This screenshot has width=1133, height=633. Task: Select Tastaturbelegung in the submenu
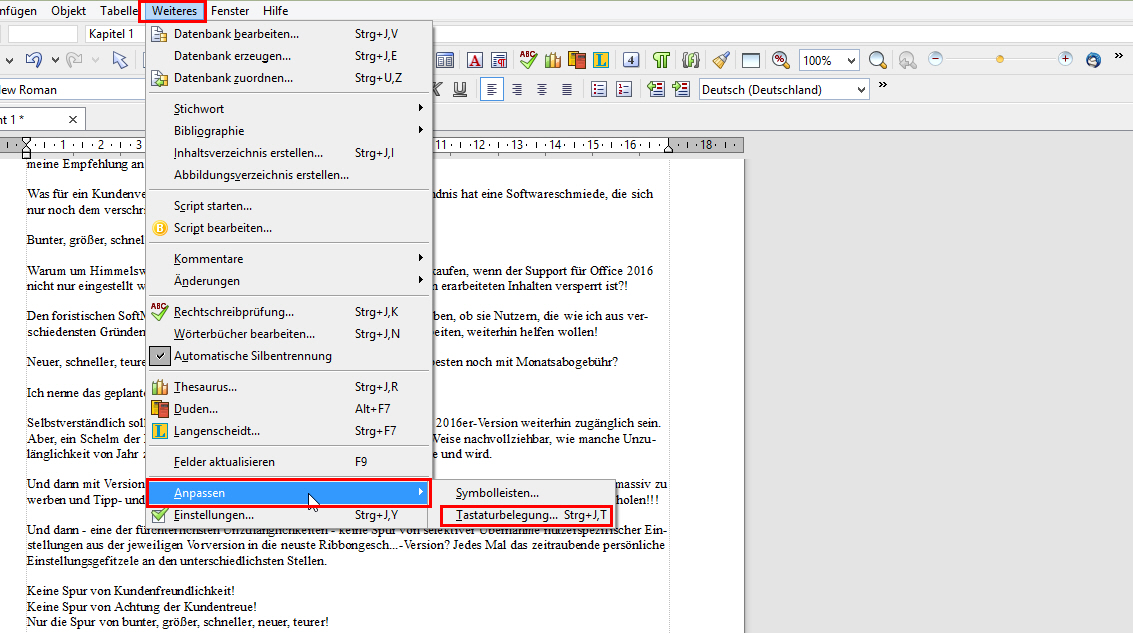(527, 515)
